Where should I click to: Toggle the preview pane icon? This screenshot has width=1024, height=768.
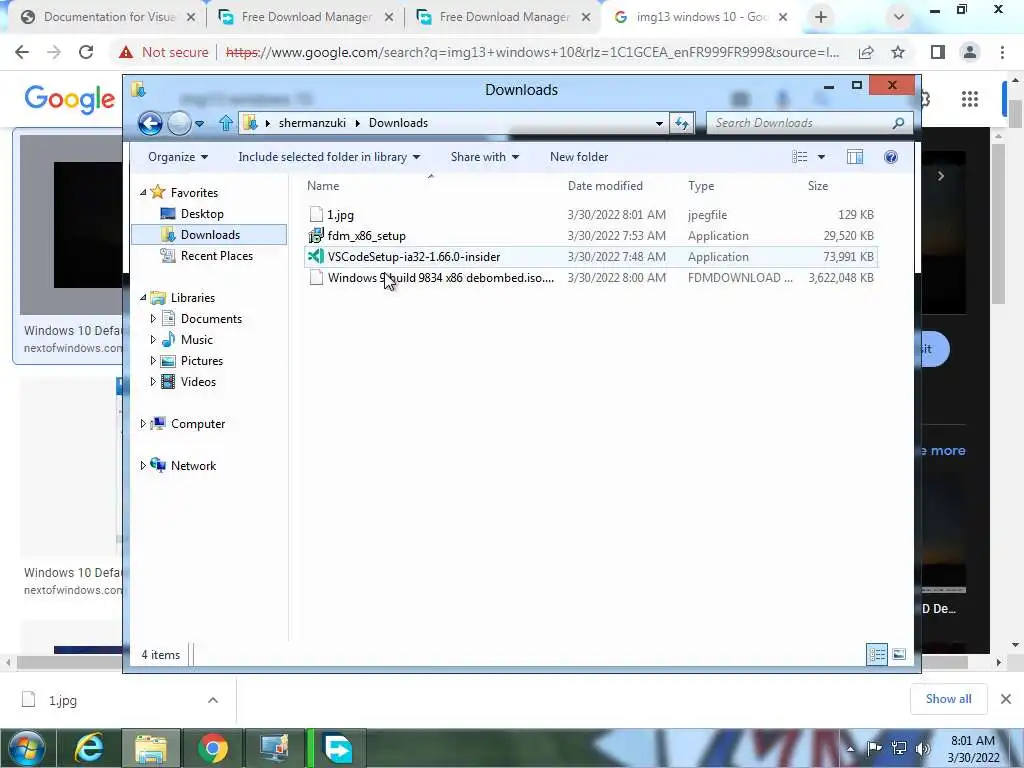(x=855, y=157)
